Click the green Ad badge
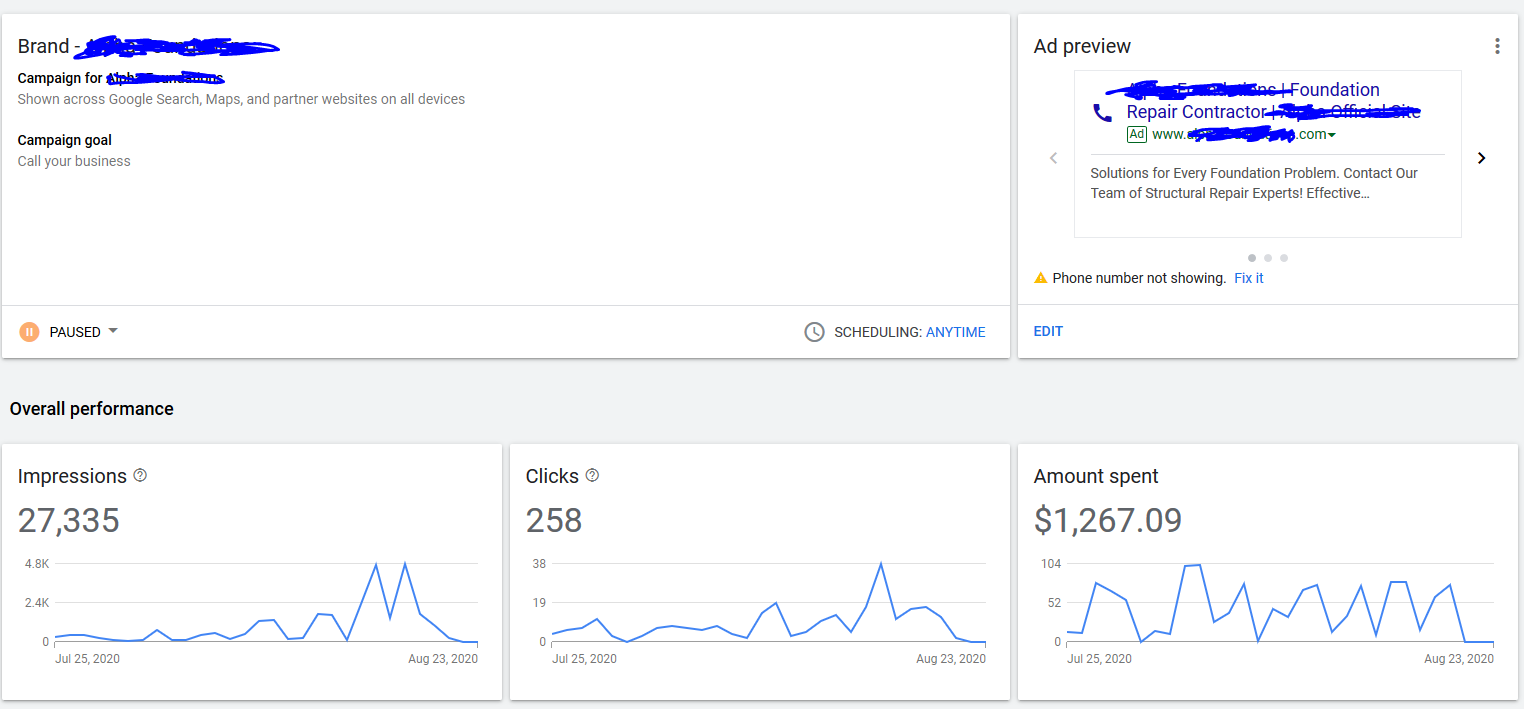 (x=1136, y=134)
